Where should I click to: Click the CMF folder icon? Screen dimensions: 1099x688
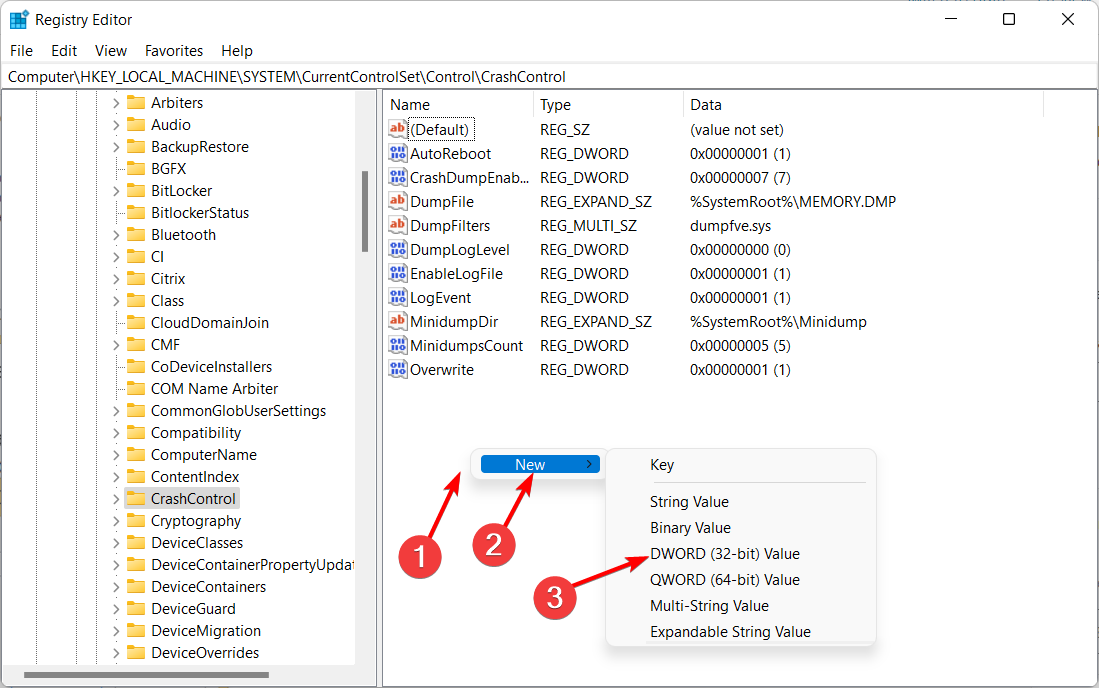click(x=136, y=345)
